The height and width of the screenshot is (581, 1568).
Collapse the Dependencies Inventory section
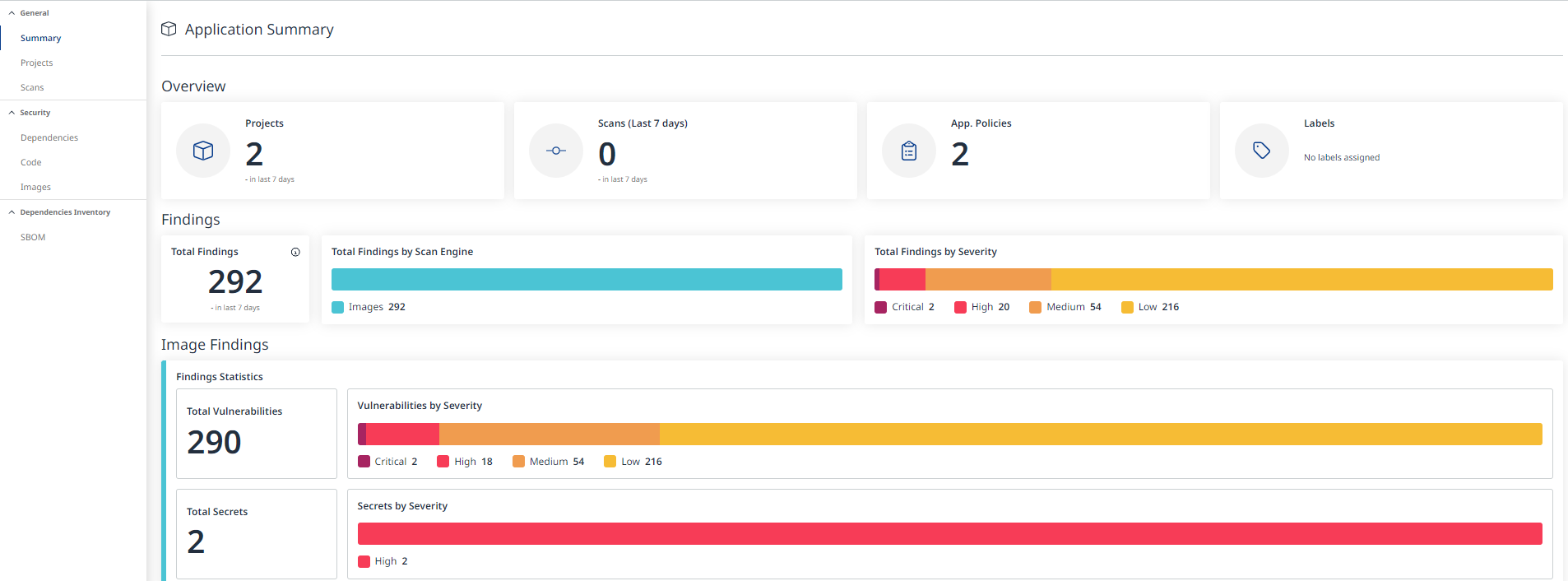[x=12, y=212]
